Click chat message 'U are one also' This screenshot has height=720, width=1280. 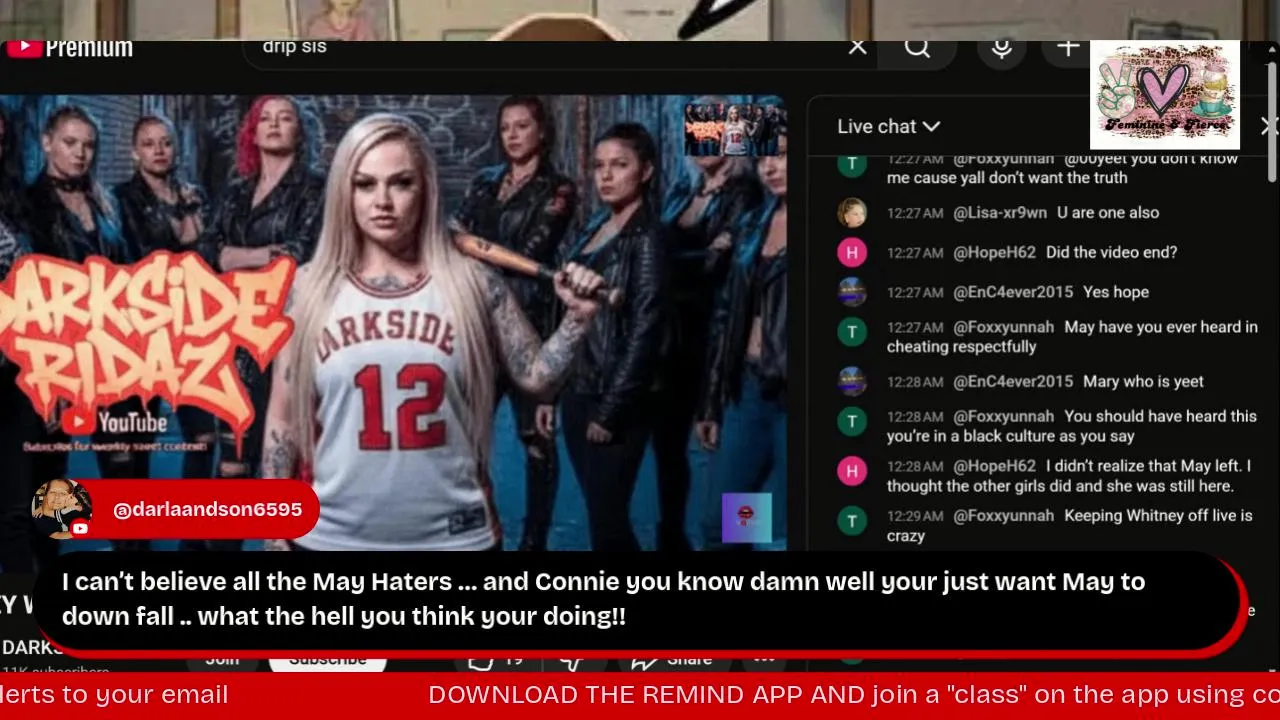point(1108,212)
